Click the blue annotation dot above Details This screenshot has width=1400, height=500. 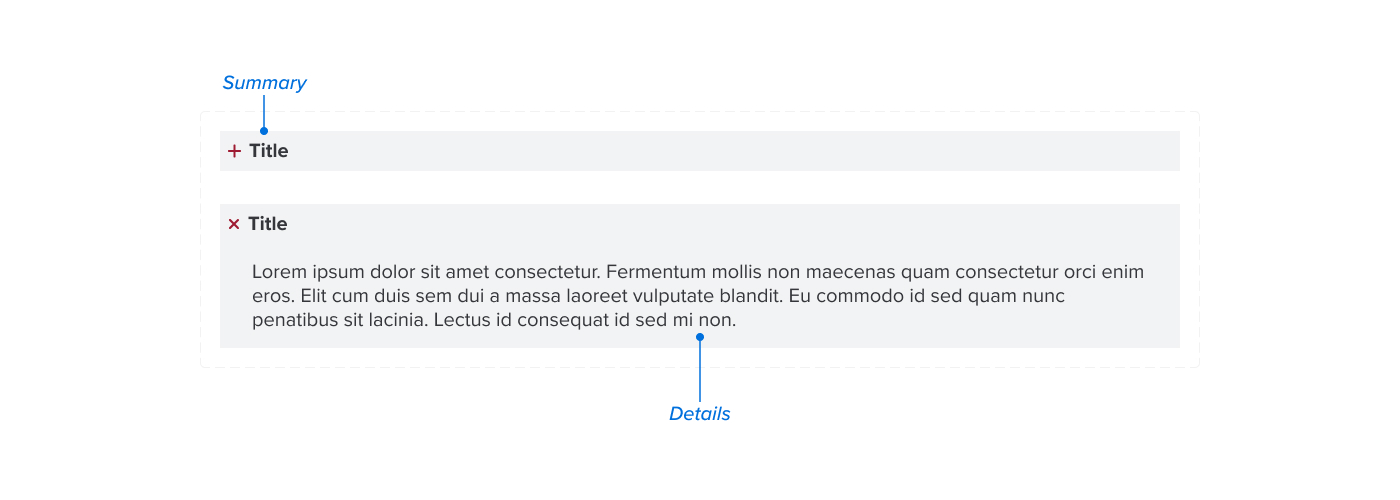tap(700, 337)
